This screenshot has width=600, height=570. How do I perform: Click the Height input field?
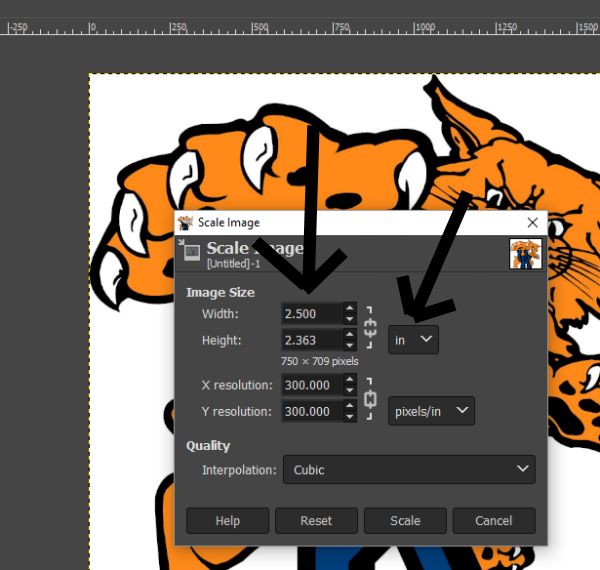tap(312, 340)
